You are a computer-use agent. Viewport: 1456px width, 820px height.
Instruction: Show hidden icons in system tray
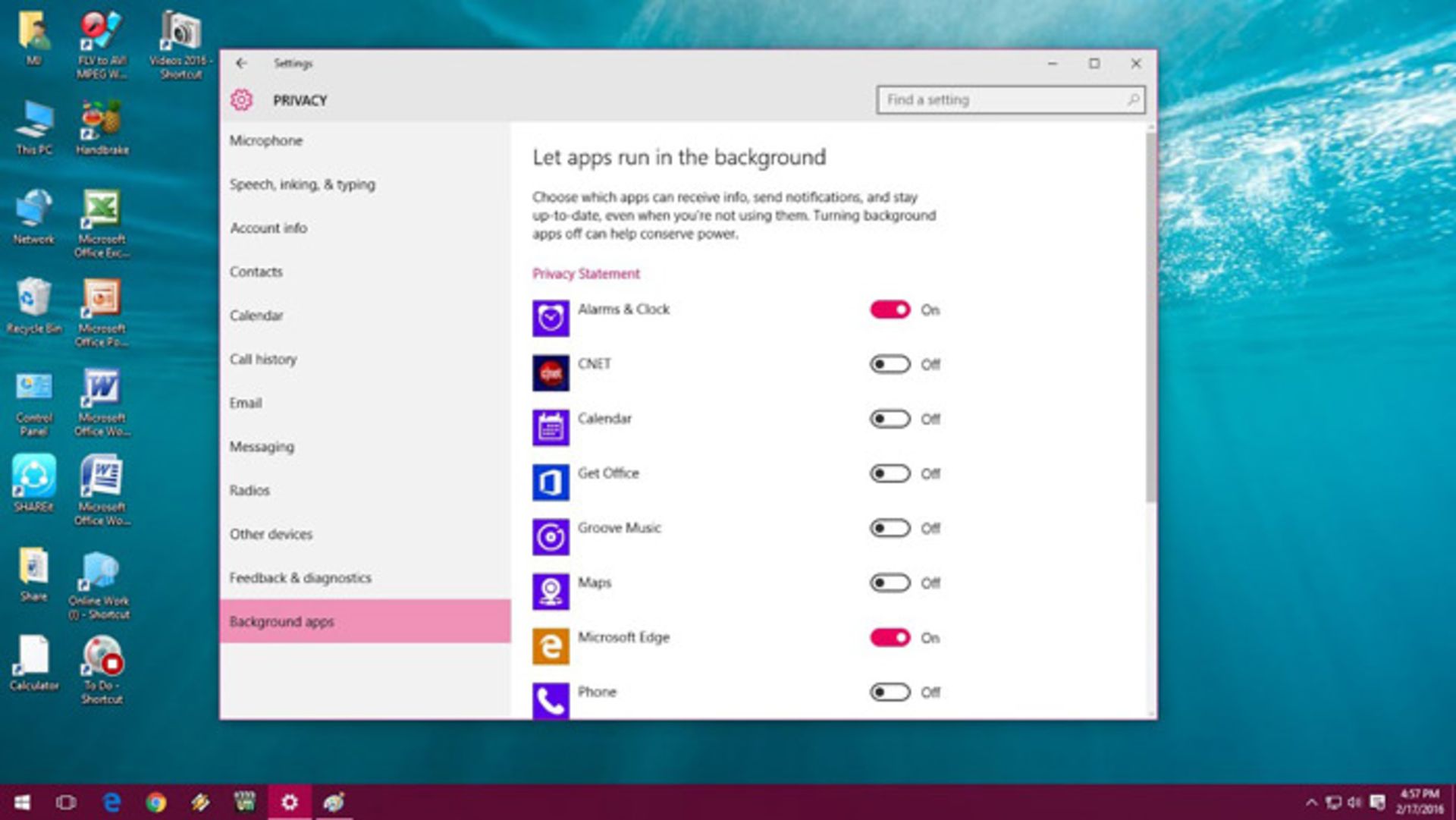coord(1311,803)
